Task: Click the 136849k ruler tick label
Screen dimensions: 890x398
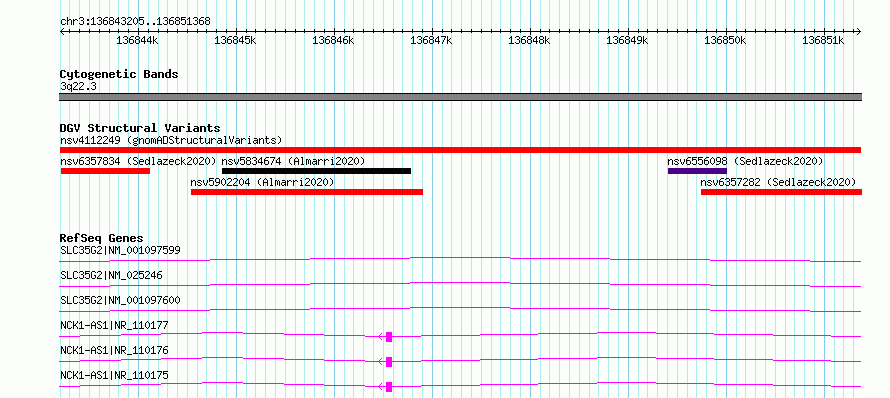Action: click(628, 40)
